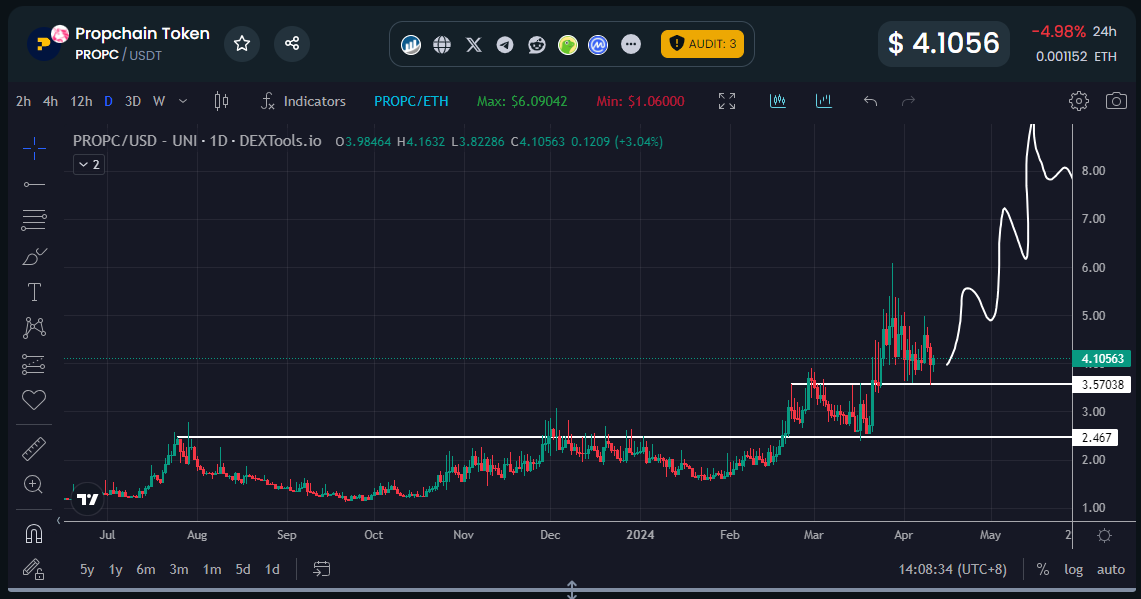Click the TradingView logo on chart

point(87,499)
